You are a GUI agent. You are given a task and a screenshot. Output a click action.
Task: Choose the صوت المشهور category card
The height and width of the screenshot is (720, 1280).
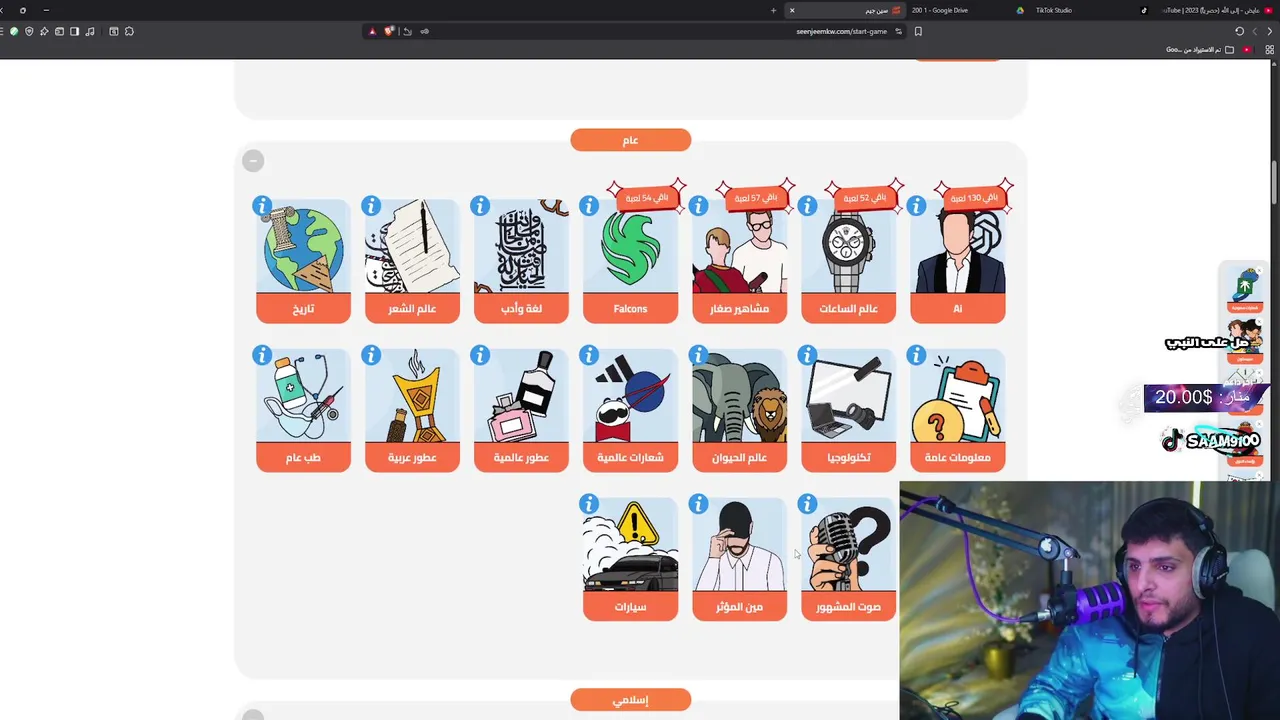pyautogui.click(x=848, y=559)
